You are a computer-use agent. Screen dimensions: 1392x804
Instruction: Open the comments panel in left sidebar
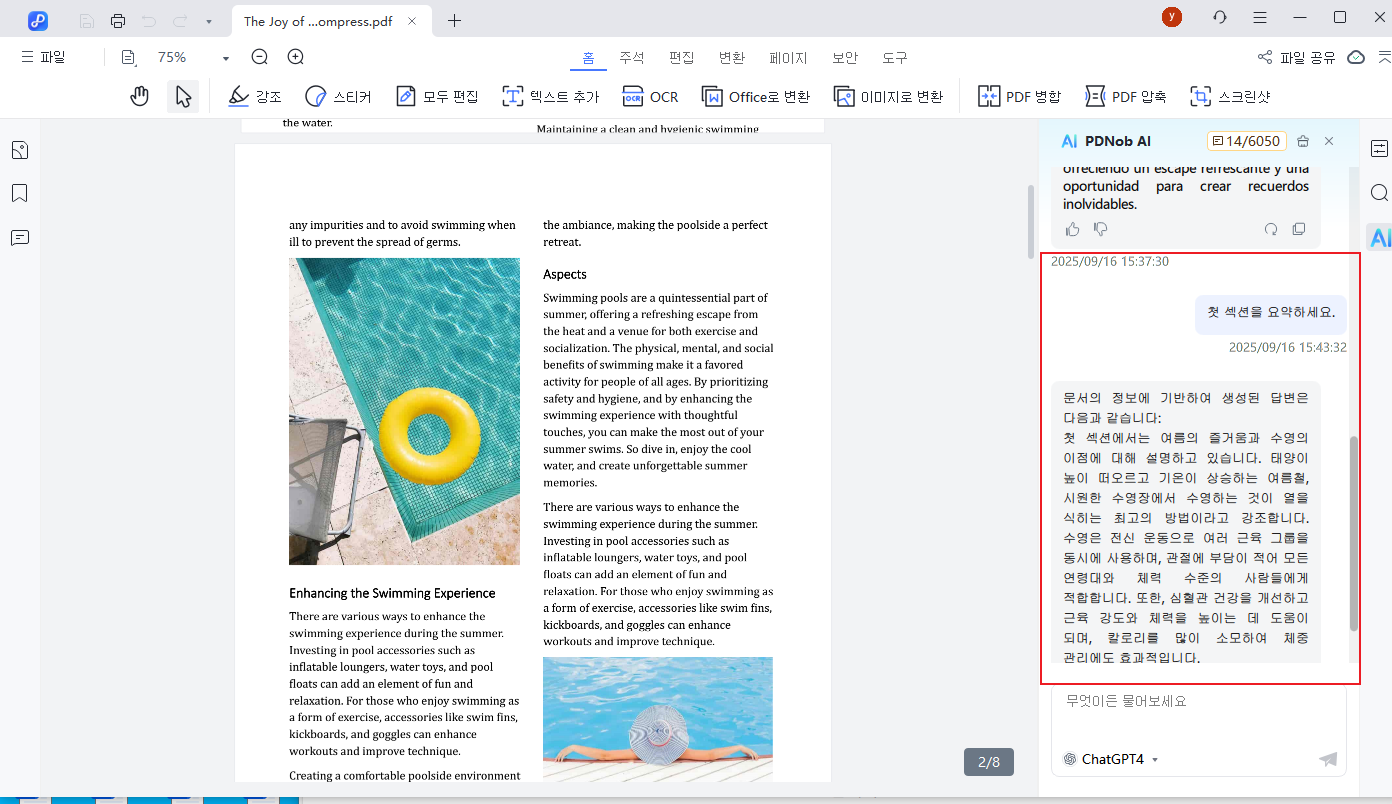click(20, 237)
